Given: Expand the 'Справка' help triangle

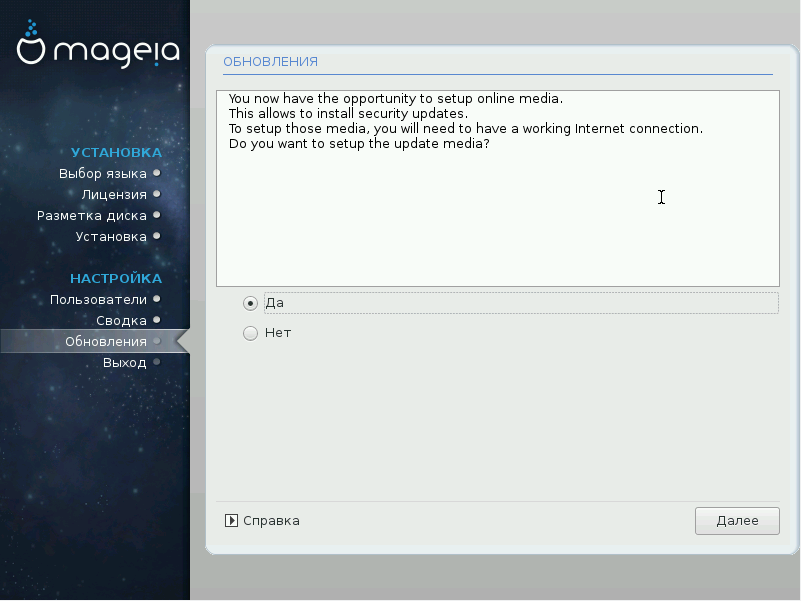Looking at the screenshot, I should tap(231, 521).
